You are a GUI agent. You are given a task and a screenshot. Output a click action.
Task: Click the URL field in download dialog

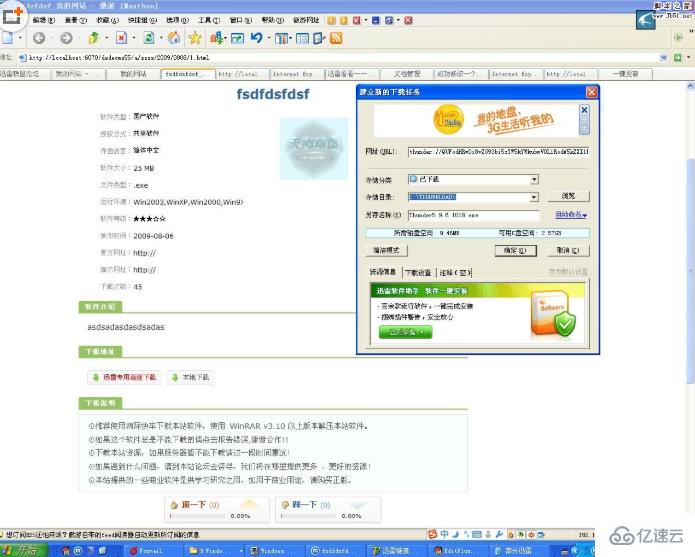tap(499, 152)
